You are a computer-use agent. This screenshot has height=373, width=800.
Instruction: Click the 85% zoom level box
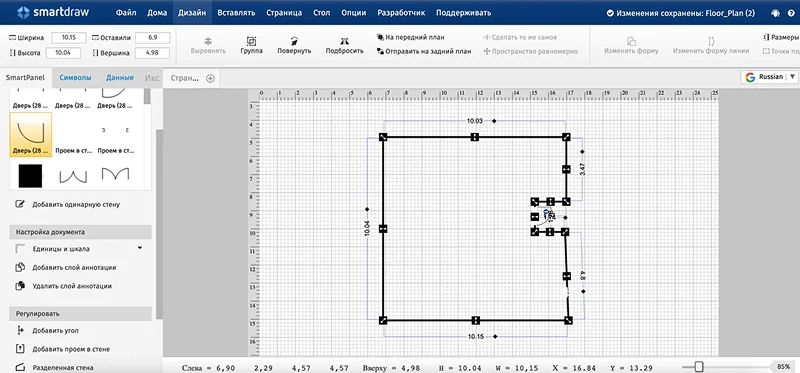pos(784,367)
